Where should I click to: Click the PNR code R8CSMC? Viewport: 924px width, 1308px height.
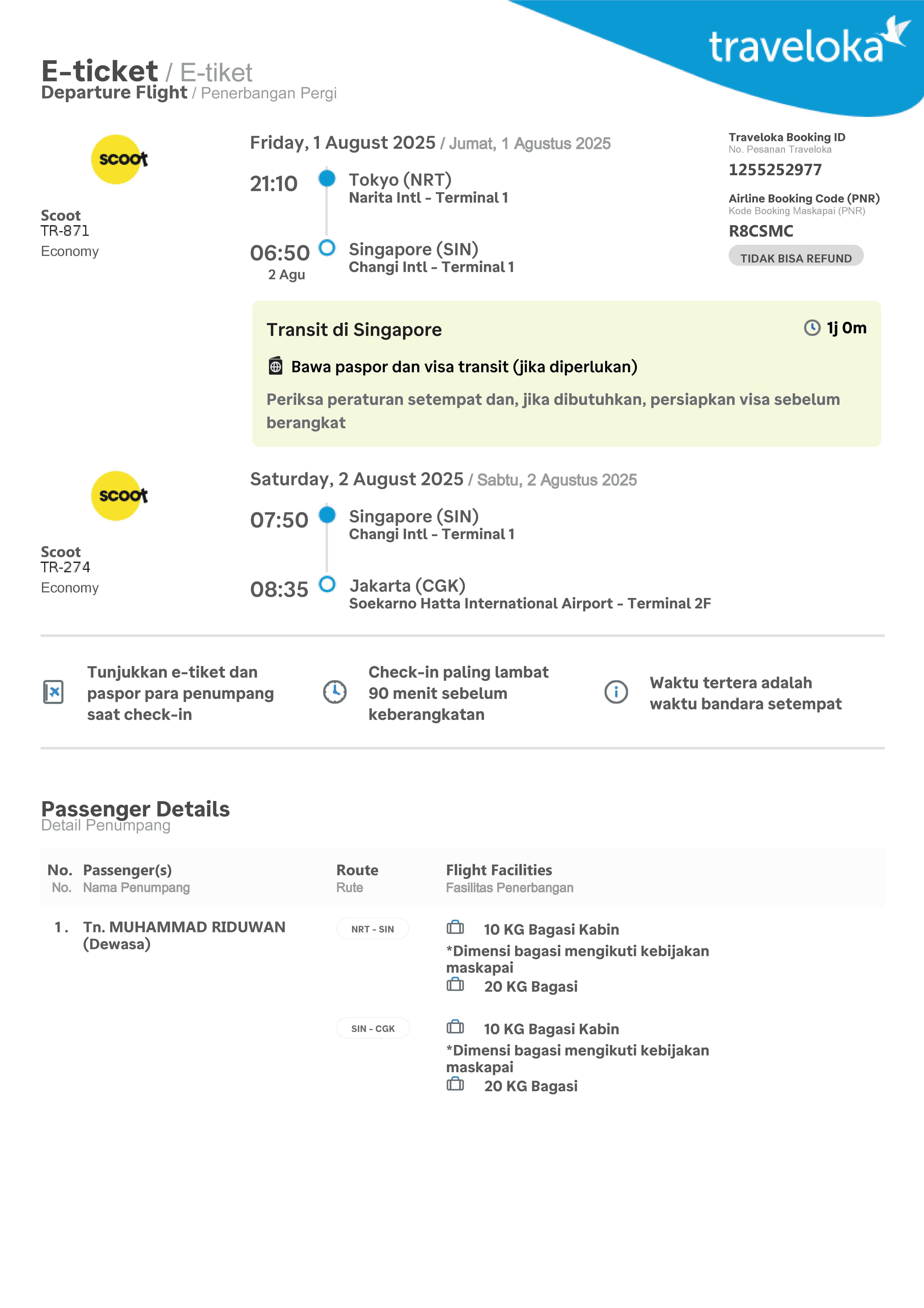coord(761,231)
